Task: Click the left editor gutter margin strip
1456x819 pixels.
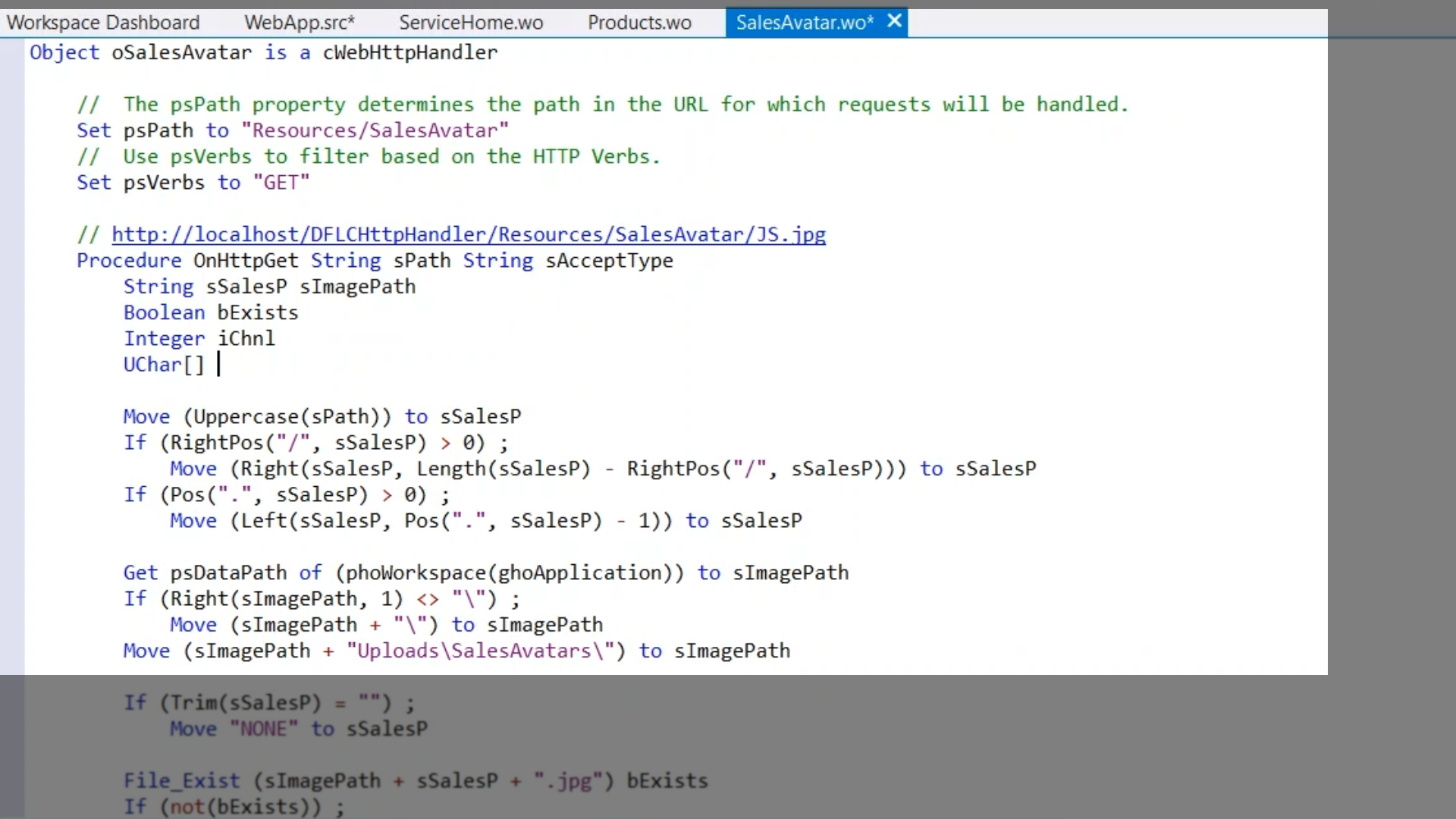Action: (12, 356)
